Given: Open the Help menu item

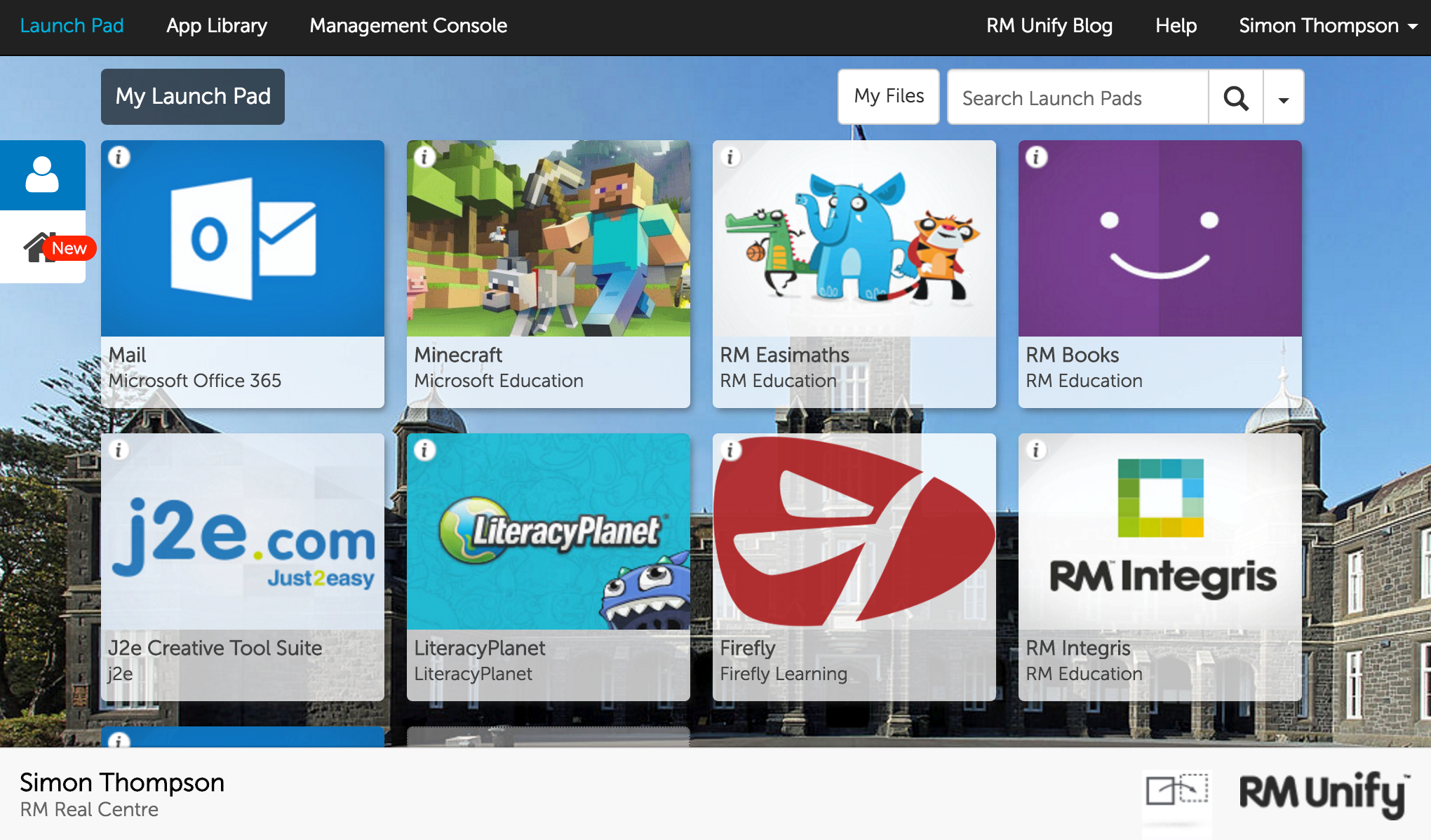Looking at the screenshot, I should [1176, 26].
